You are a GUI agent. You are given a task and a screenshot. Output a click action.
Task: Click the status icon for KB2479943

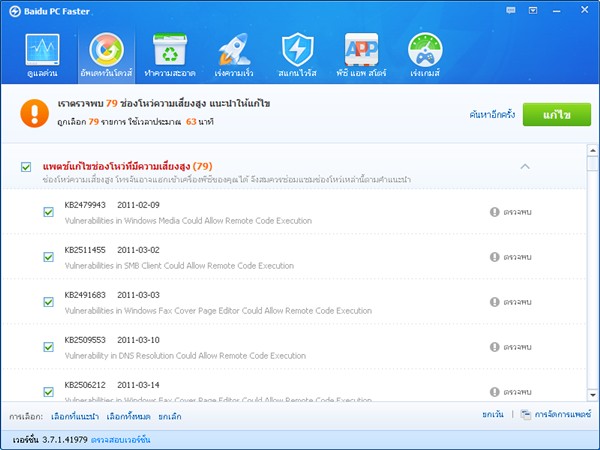pyautogui.click(x=495, y=212)
